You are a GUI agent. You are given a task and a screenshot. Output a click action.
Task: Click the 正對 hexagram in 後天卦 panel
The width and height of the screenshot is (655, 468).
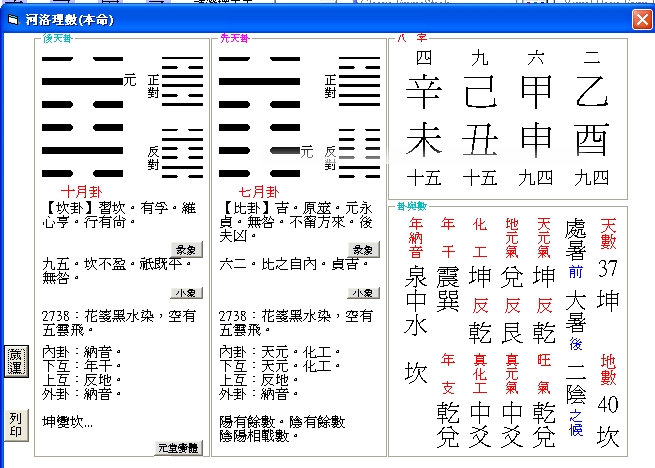[x=181, y=79]
